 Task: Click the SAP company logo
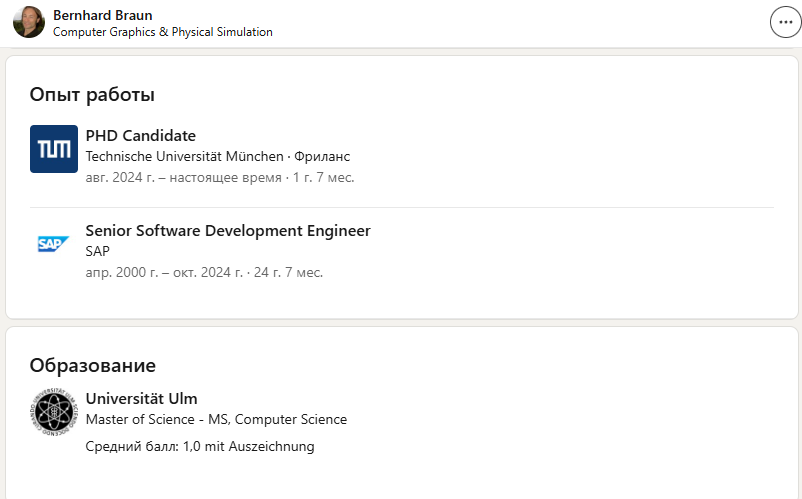click(x=54, y=243)
